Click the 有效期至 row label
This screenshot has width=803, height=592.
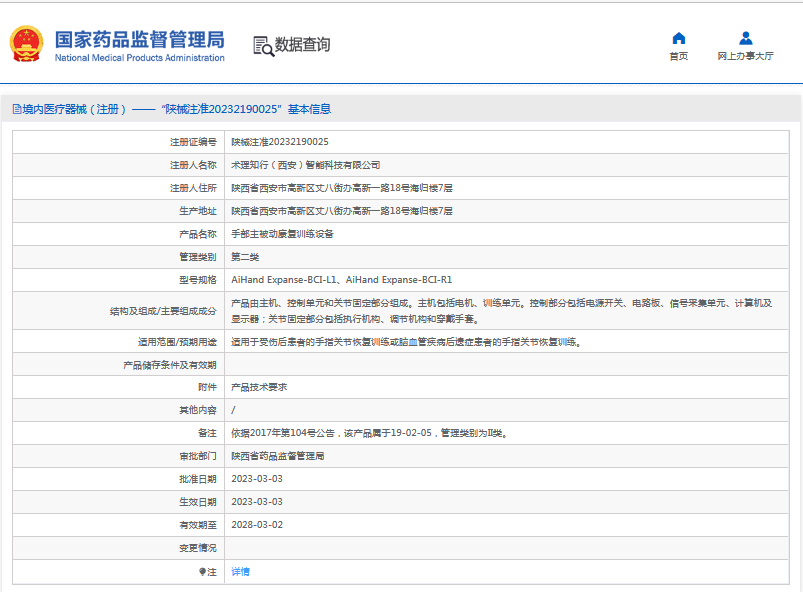[x=198, y=525]
